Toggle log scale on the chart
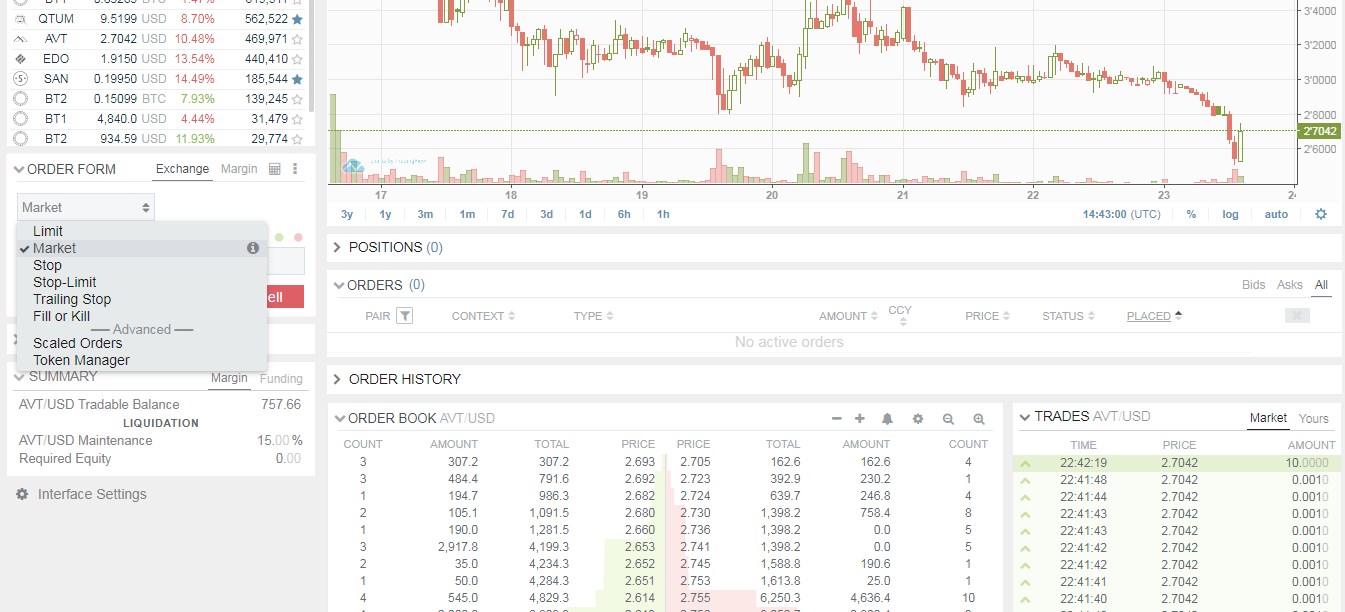 tap(1230, 213)
